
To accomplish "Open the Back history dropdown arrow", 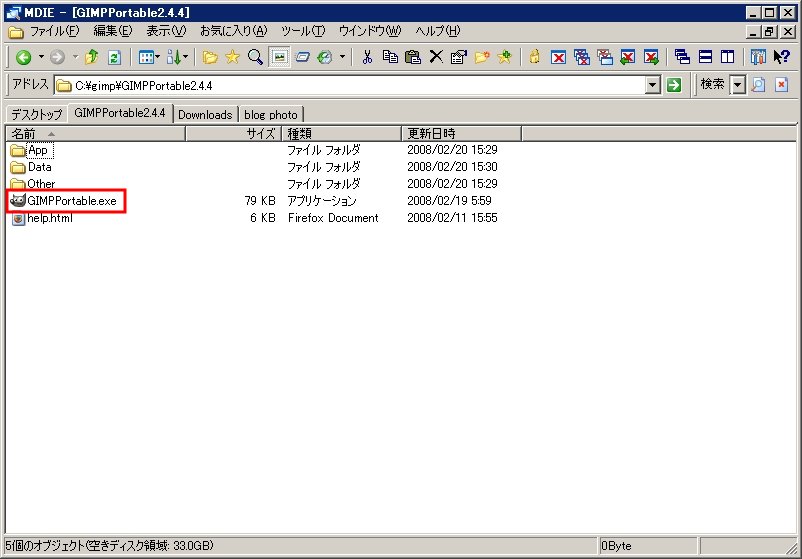I will 41,57.
